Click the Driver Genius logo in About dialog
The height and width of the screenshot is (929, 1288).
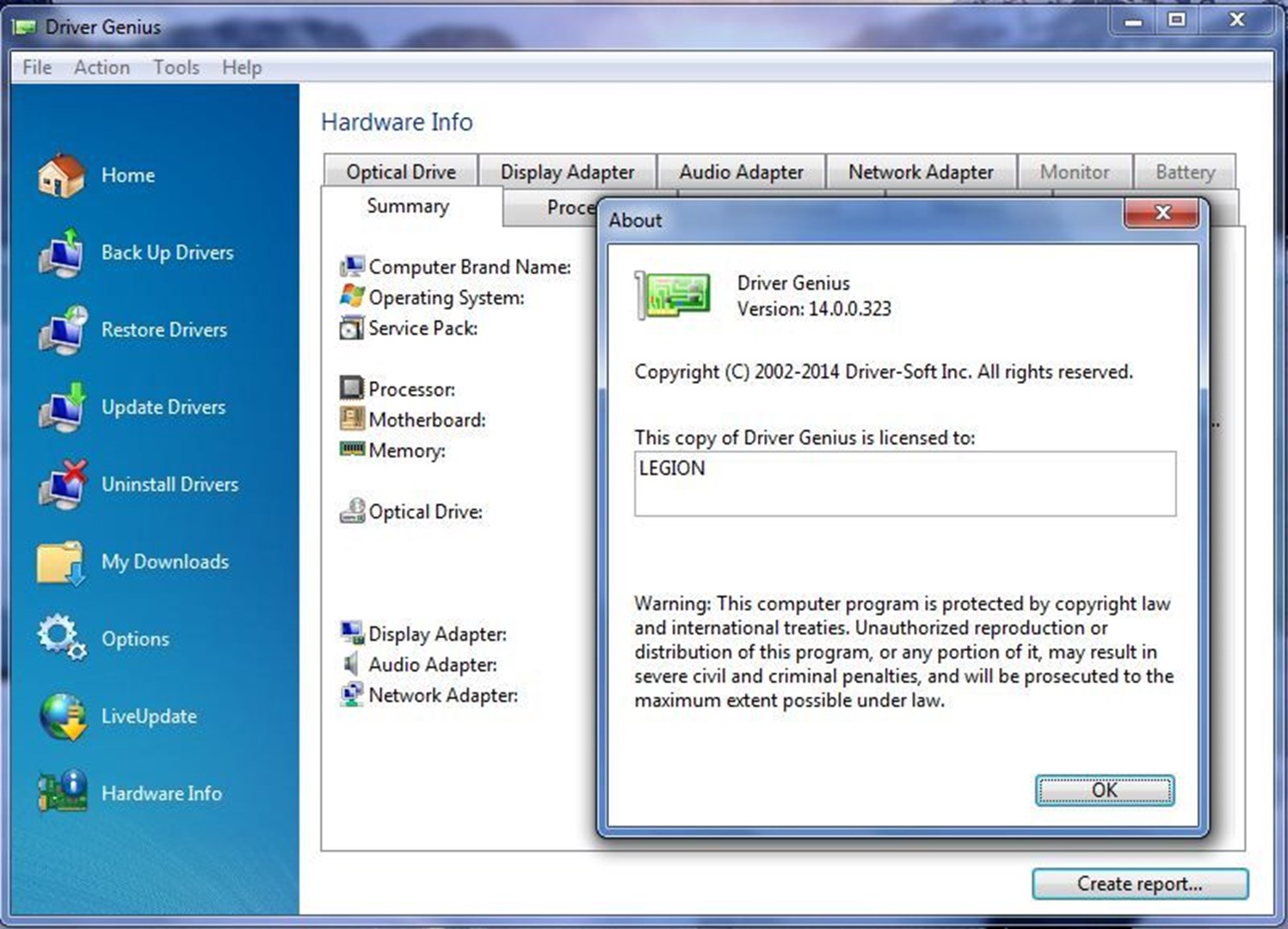[673, 295]
